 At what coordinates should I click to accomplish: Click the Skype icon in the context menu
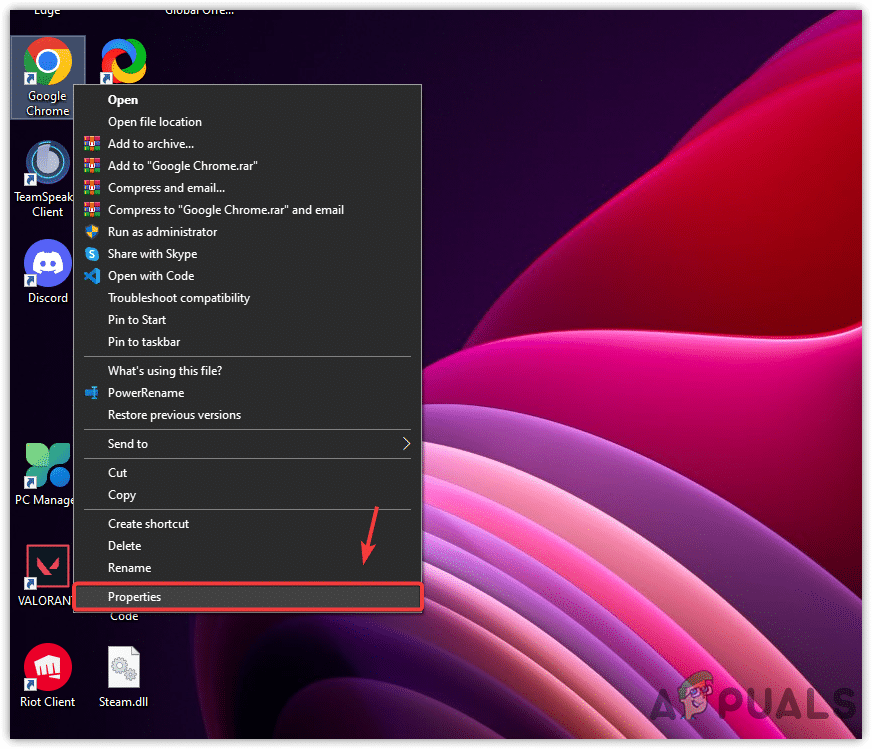[x=92, y=254]
